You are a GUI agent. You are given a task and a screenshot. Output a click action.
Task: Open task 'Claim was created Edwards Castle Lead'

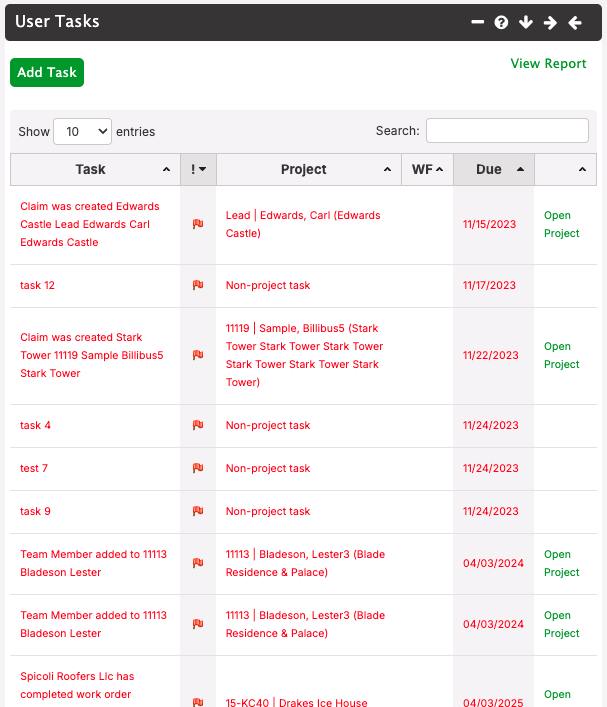(x=90, y=224)
